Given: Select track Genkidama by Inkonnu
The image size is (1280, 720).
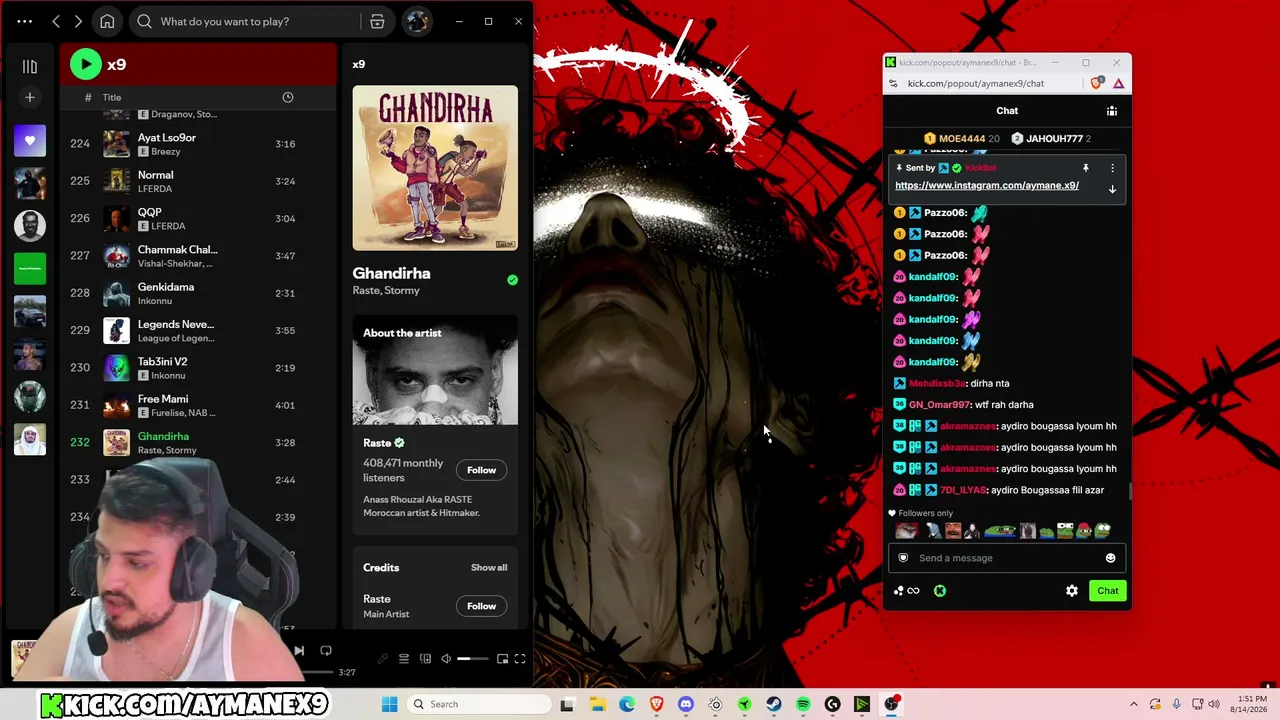Looking at the screenshot, I should 200,293.
